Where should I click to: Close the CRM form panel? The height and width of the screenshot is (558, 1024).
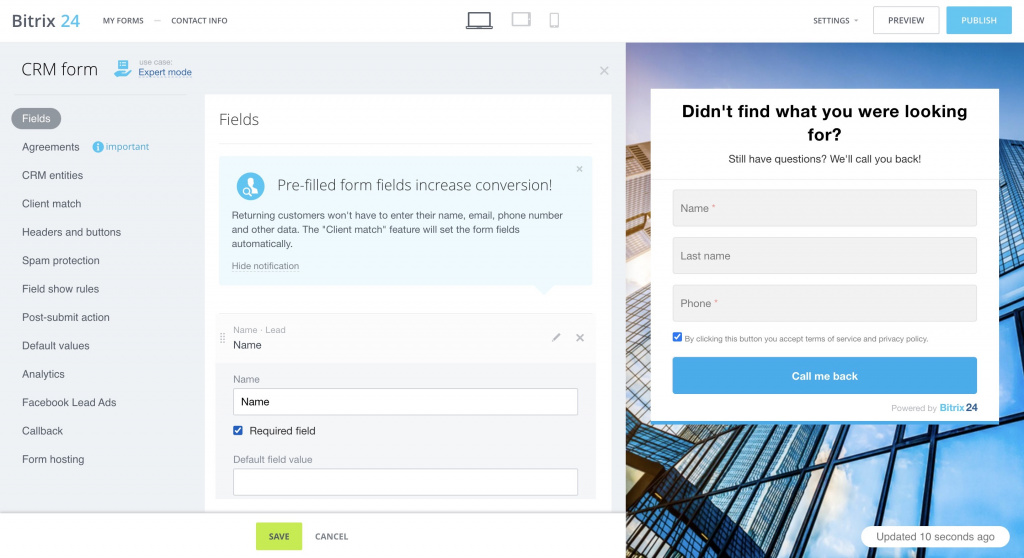[x=604, y=71]
